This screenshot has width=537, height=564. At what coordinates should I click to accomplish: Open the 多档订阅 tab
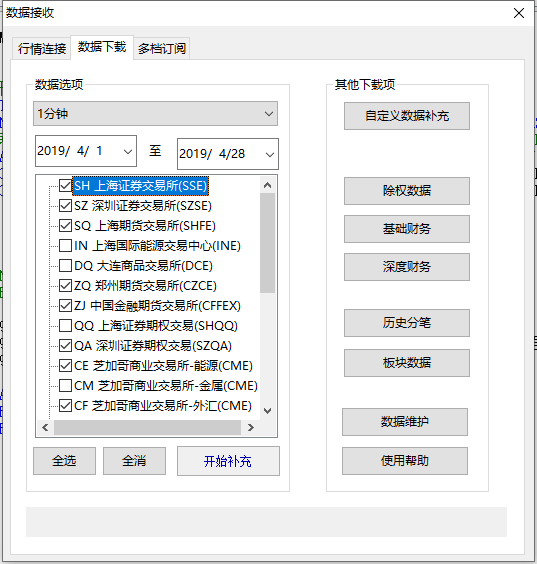point(162,48)
